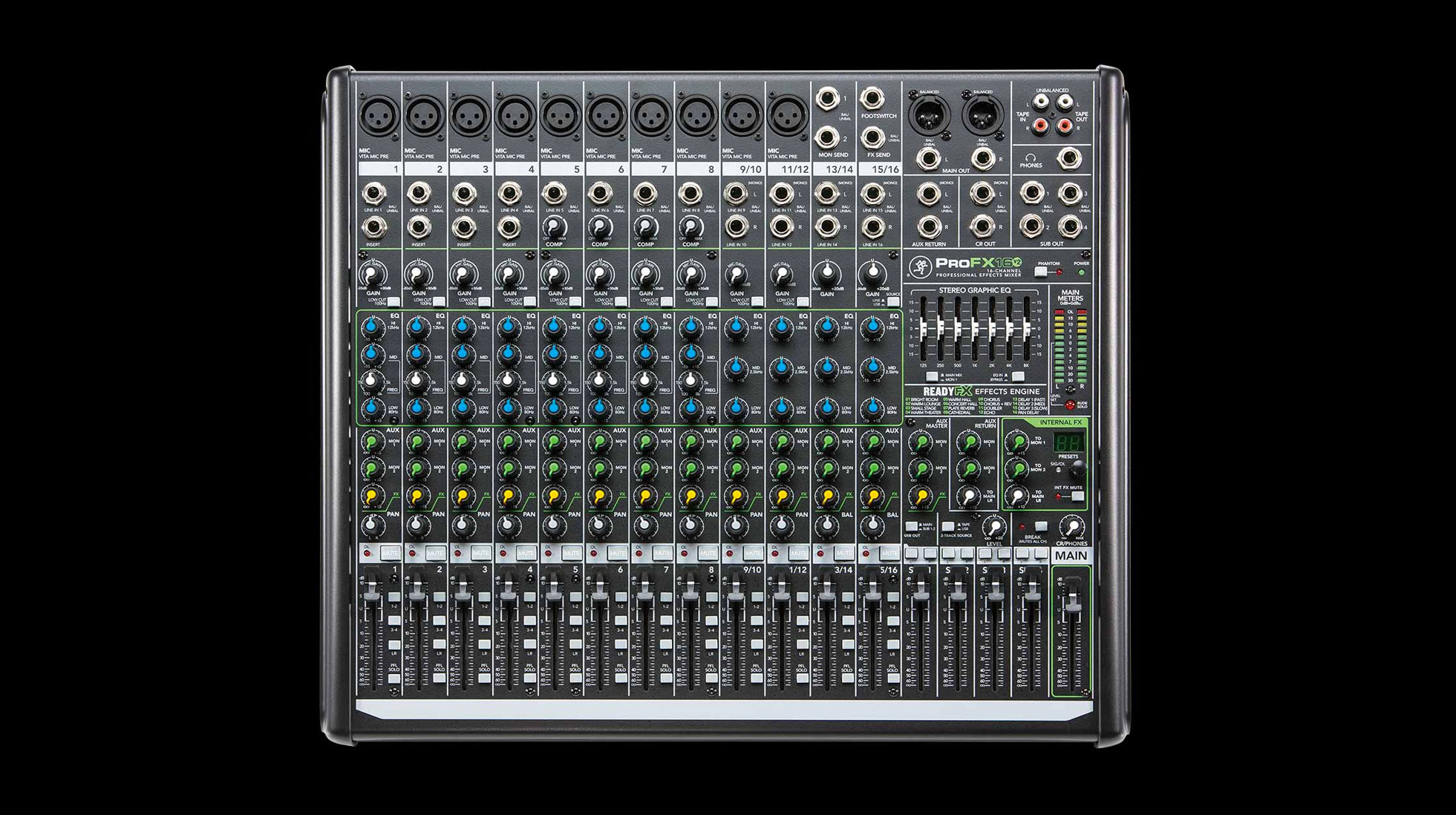The height and width of the screenshot is (815, 1456).
Task: Toggle the INT FX MUTE button
Action: [1077, 496]
